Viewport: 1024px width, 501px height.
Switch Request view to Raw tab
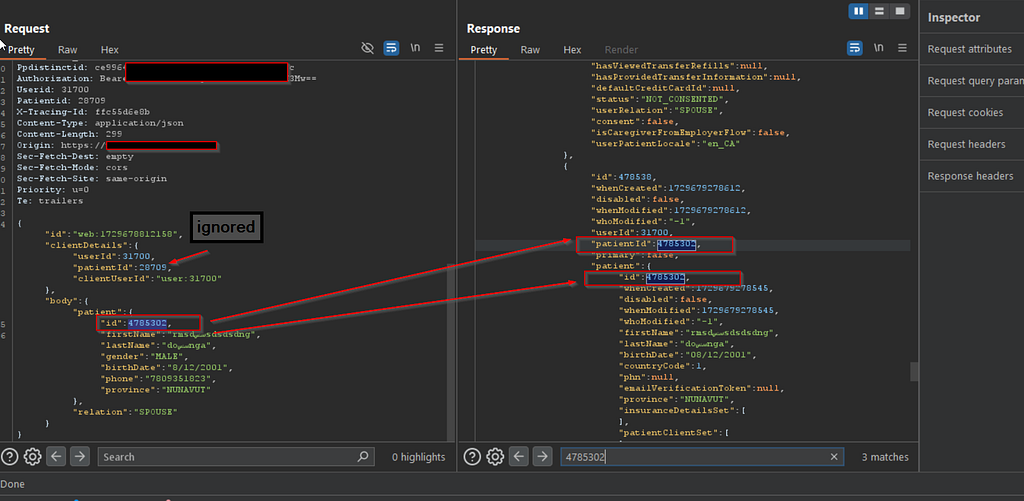pos(67,50)
